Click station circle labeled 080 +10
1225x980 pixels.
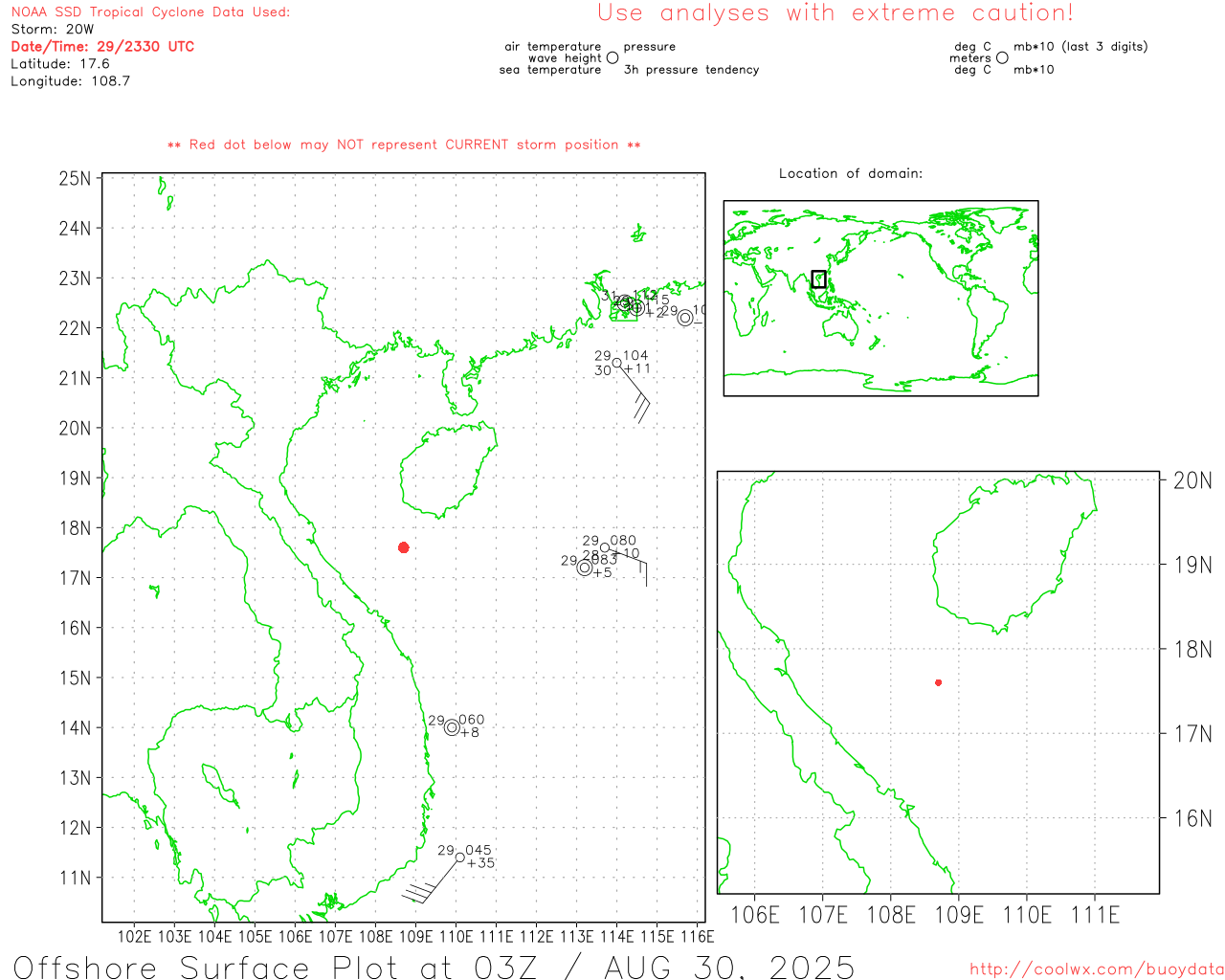(x=605, y=547)
